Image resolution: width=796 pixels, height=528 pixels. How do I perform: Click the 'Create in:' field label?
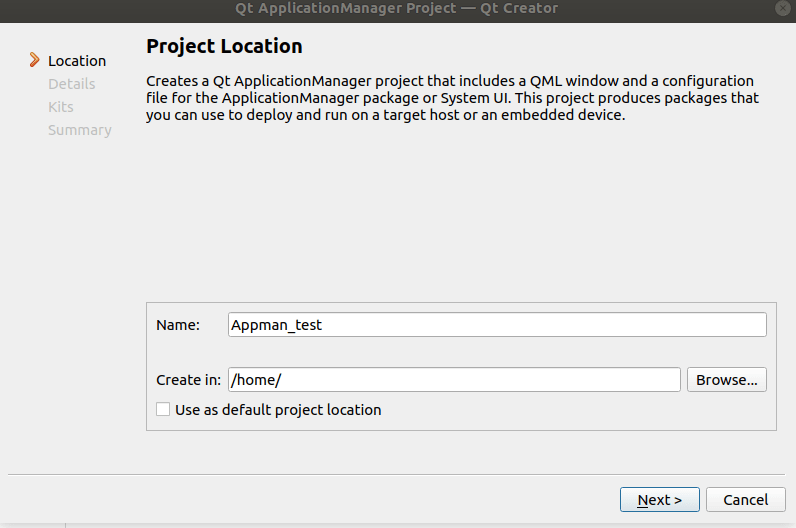(188, 380)
